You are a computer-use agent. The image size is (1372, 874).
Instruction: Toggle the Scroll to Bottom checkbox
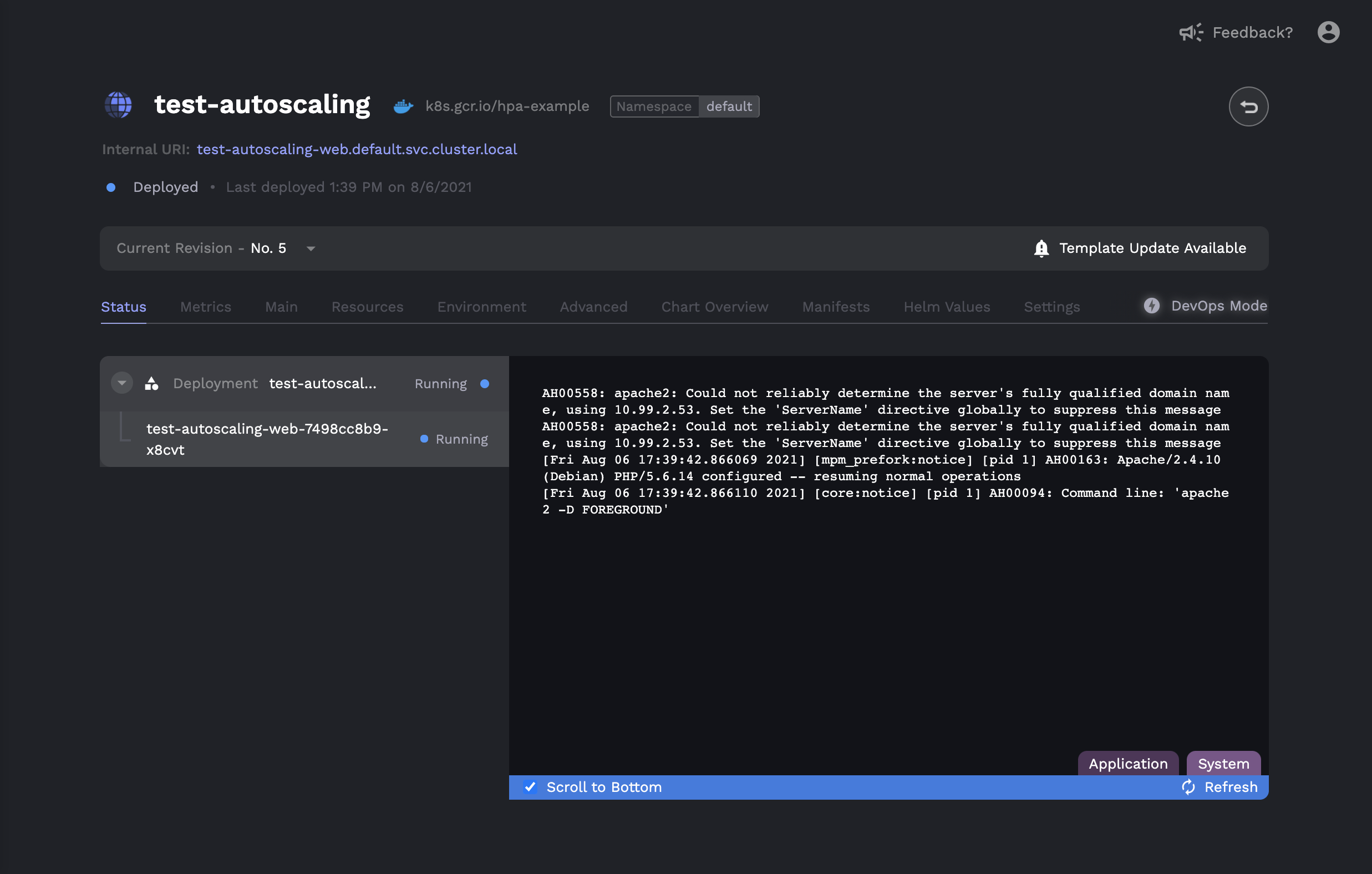(x=530, y=787)
